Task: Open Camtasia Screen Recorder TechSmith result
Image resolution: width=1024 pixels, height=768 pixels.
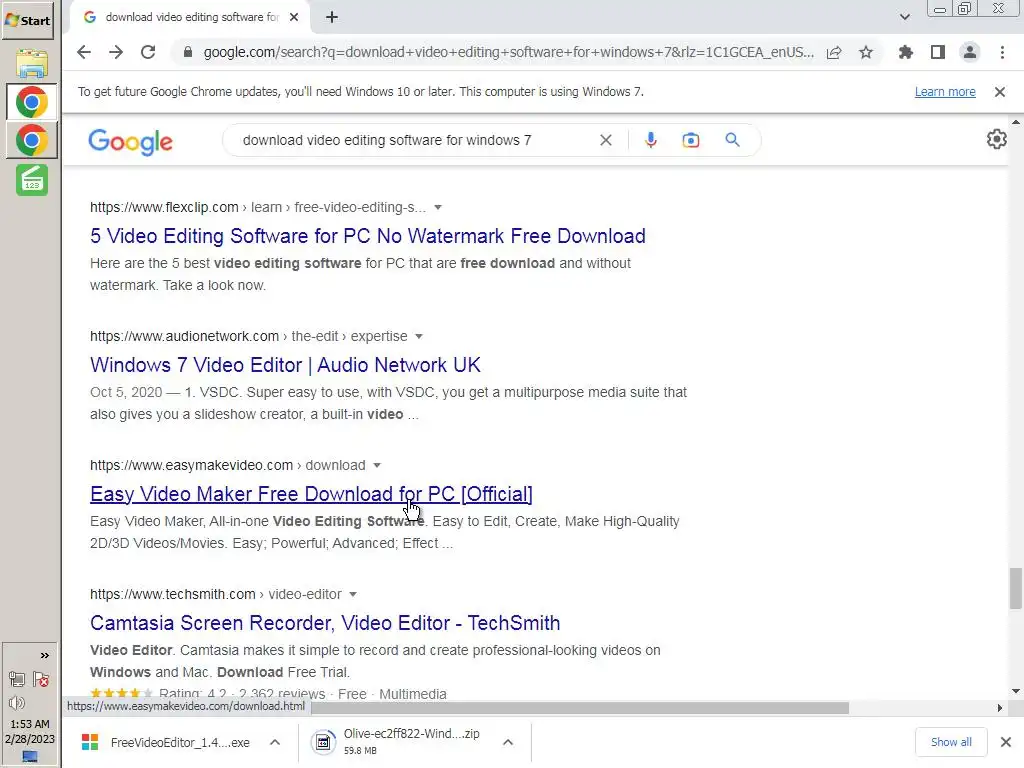Action: [x=325, y=622]
